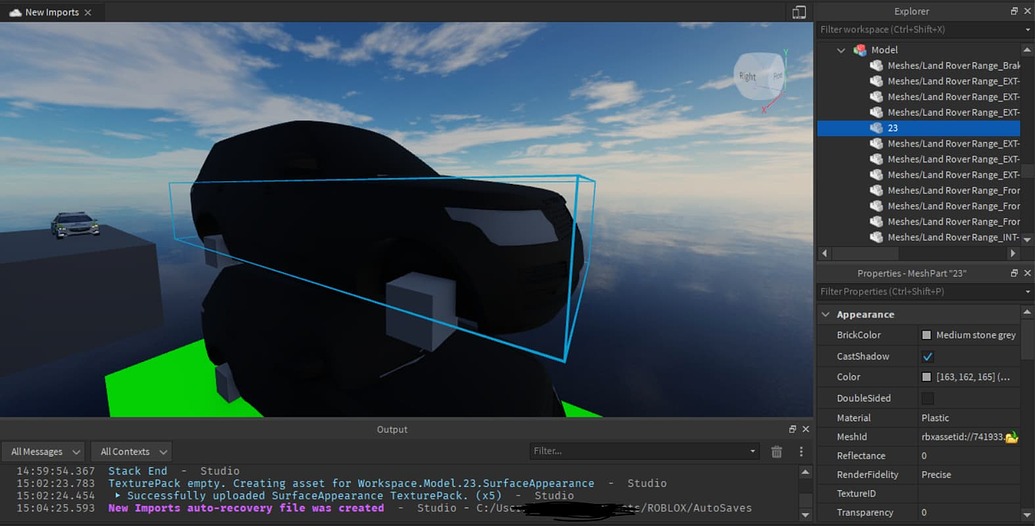Close the Output panel
Image resolution: width=1035 pixels, height=526 pixels.
806,429
